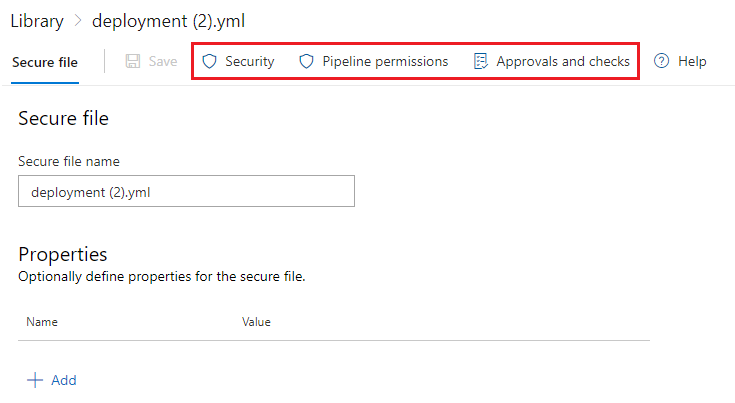Click the Pipeline permissions shield icon
This screenshot has height=403, width=735.
[307, 62]
